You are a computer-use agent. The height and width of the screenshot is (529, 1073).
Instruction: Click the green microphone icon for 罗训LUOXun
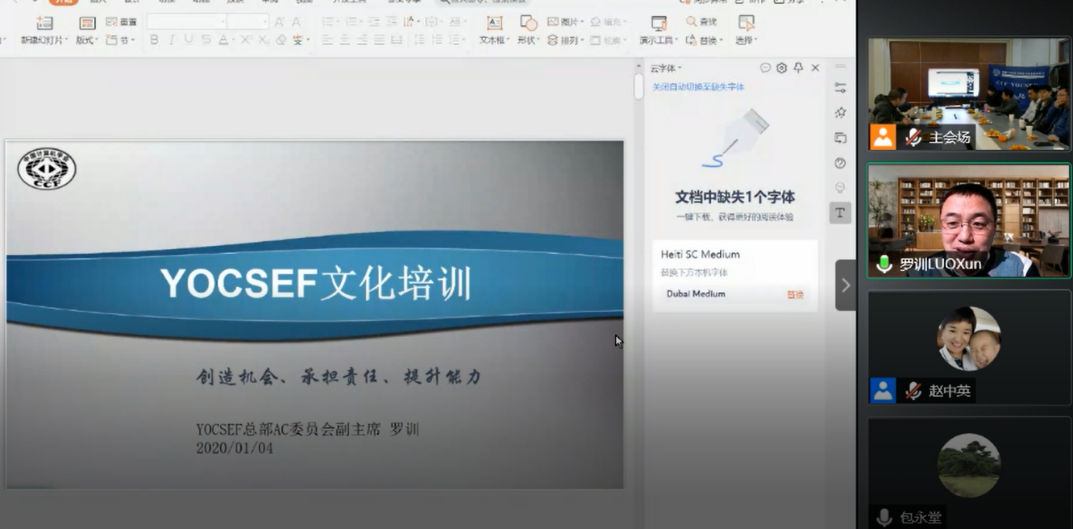click(884, 263)
